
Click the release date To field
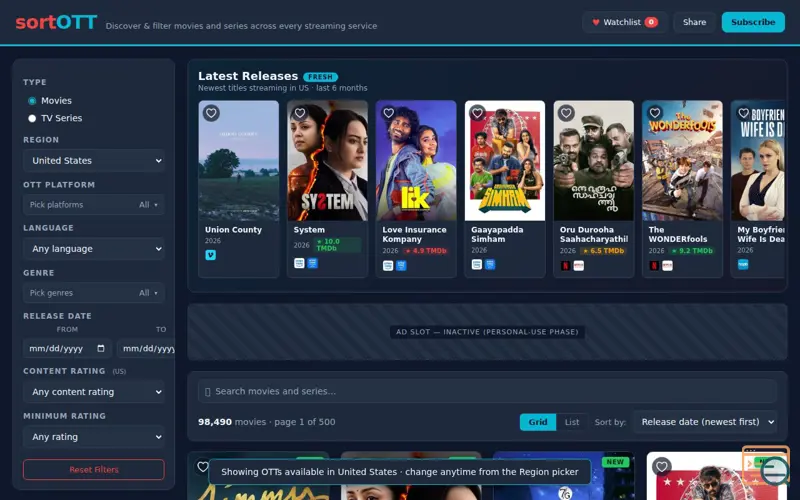click(x=146, y=348)
